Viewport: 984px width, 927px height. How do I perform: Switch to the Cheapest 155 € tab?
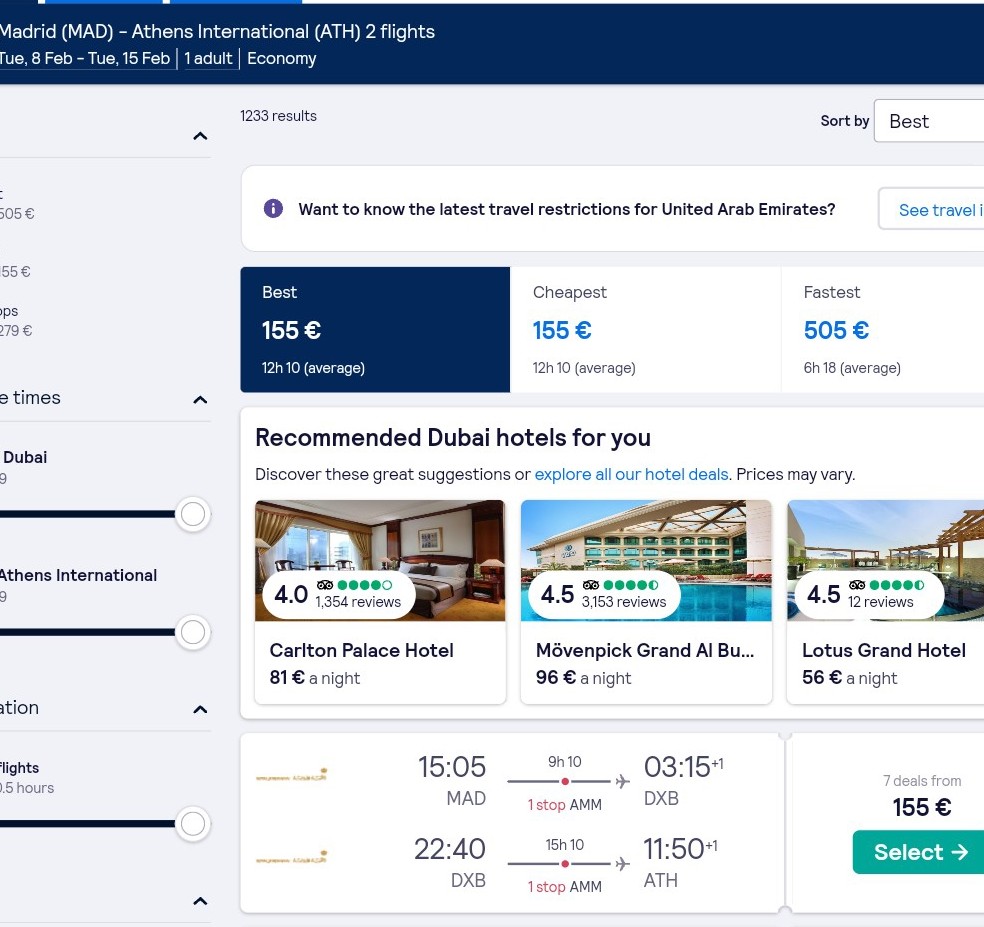646,330
